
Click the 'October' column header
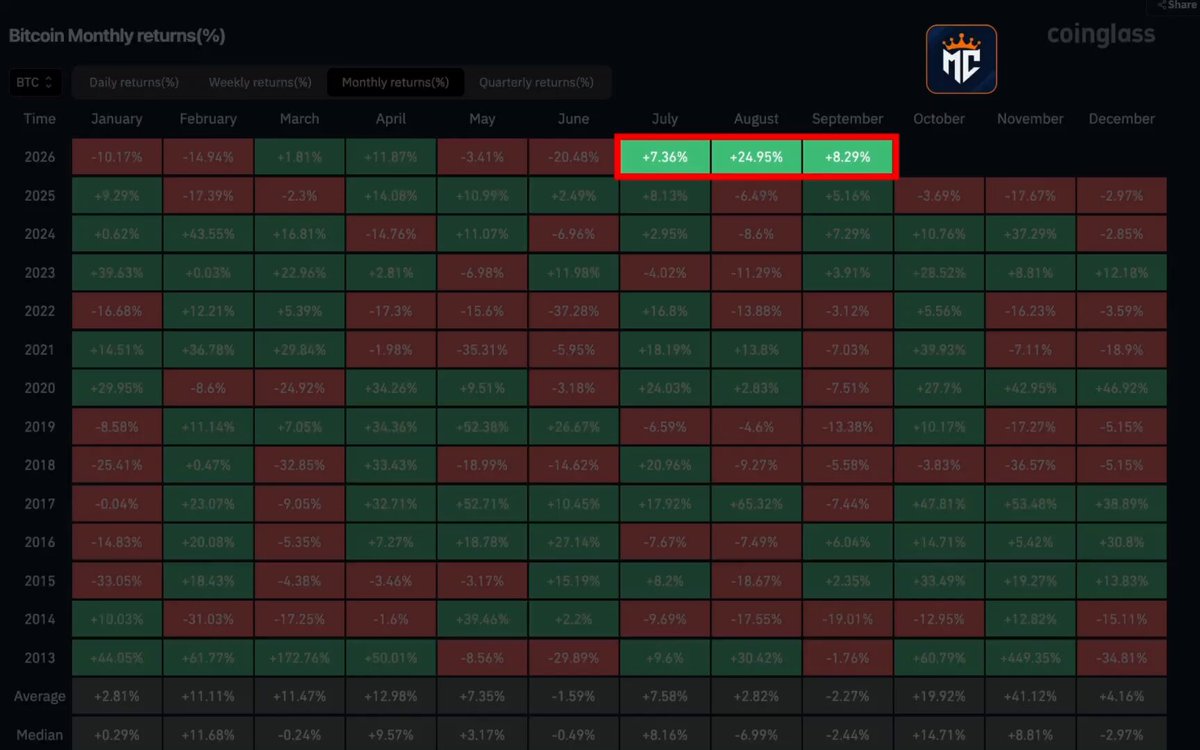coord(939,119)
